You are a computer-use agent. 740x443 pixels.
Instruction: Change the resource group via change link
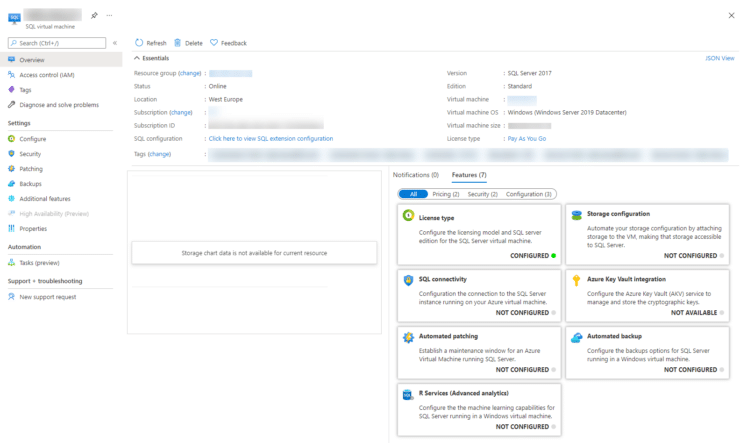(x=190, y=73)
